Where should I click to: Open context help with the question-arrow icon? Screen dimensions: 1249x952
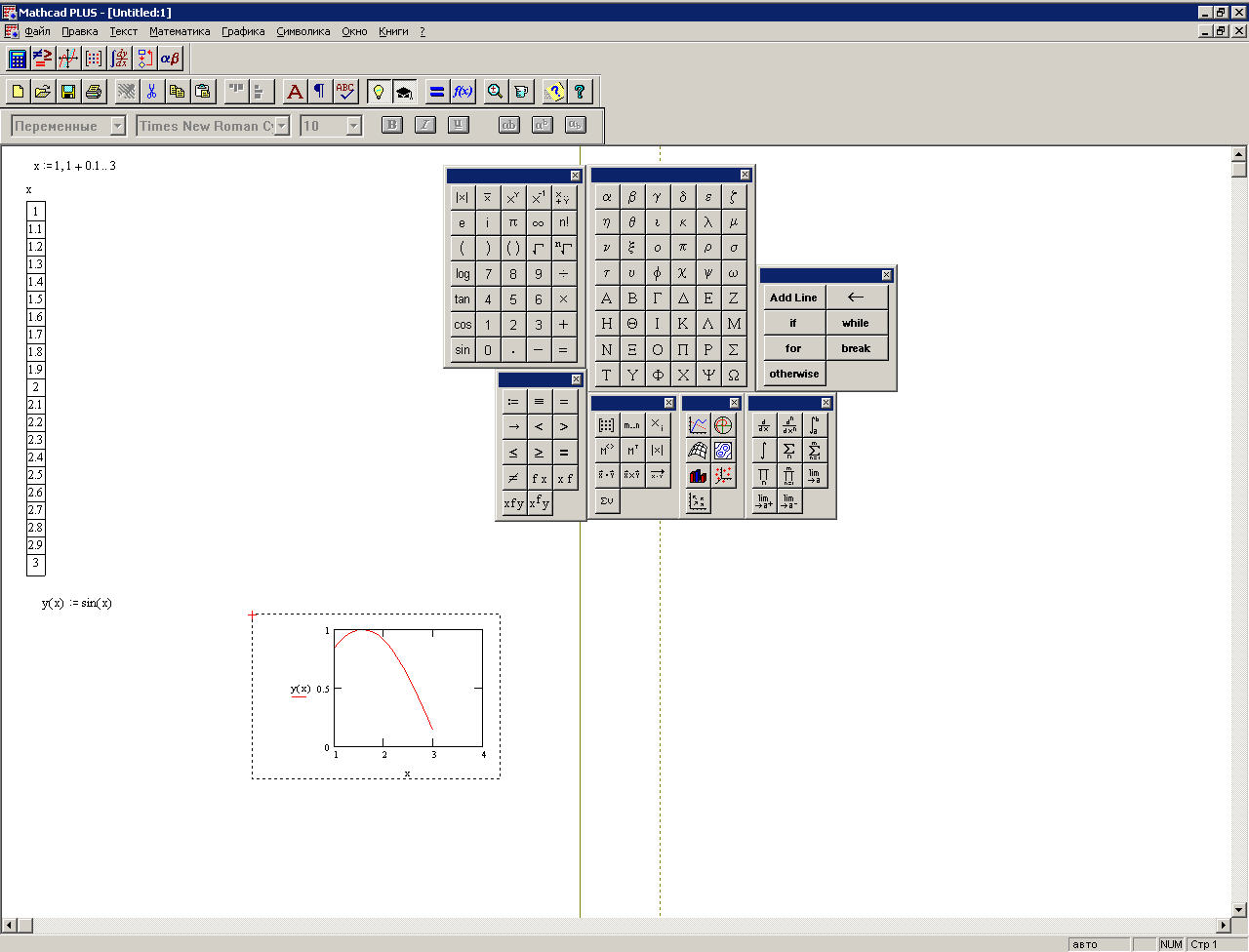click(554, 92)
